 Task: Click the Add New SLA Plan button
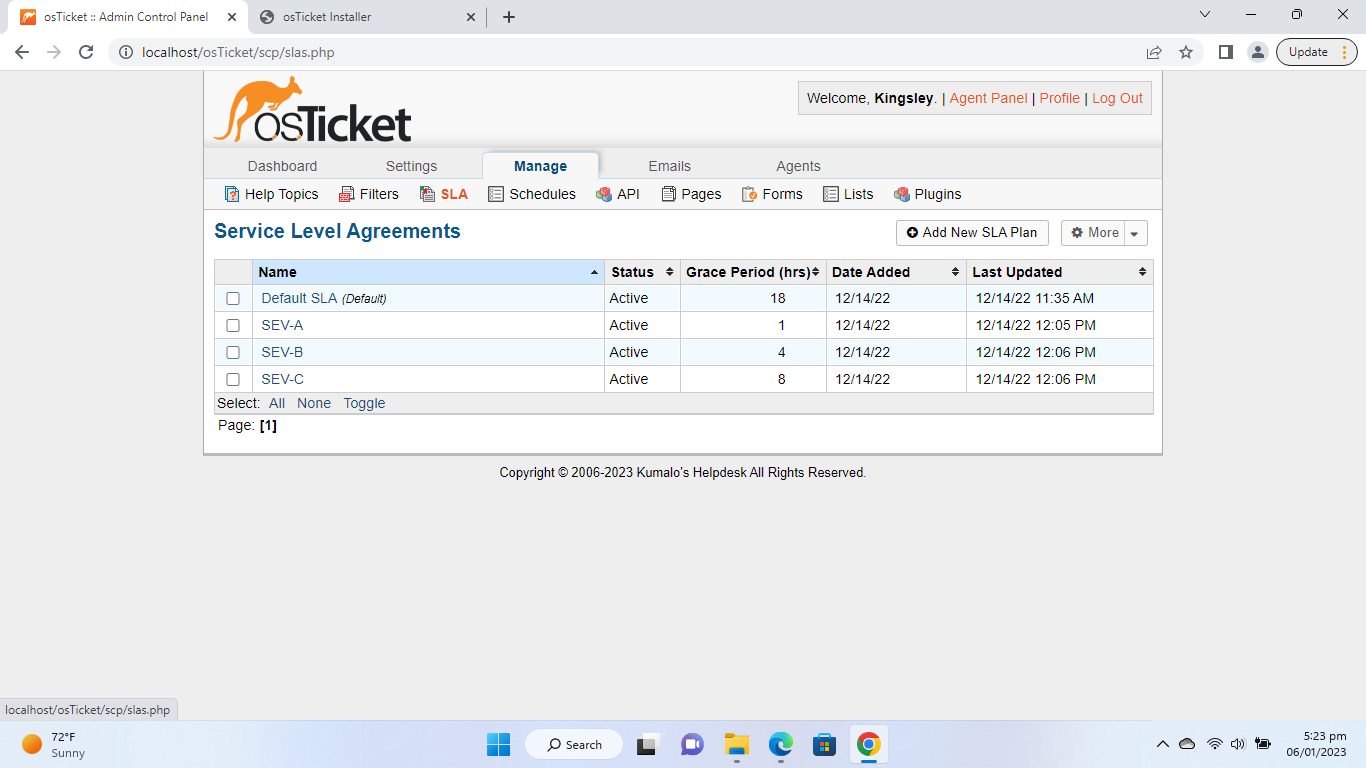pos(972,232)
